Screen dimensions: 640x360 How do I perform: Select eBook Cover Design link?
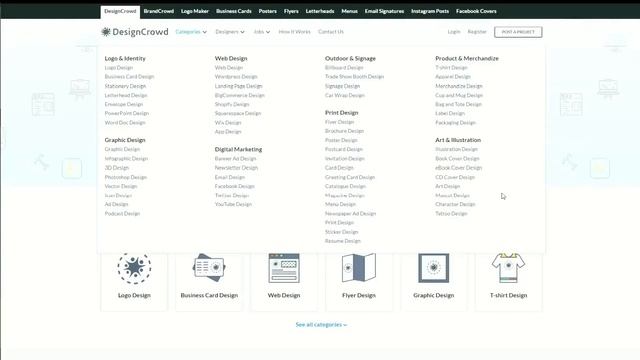tap(459, 168)
